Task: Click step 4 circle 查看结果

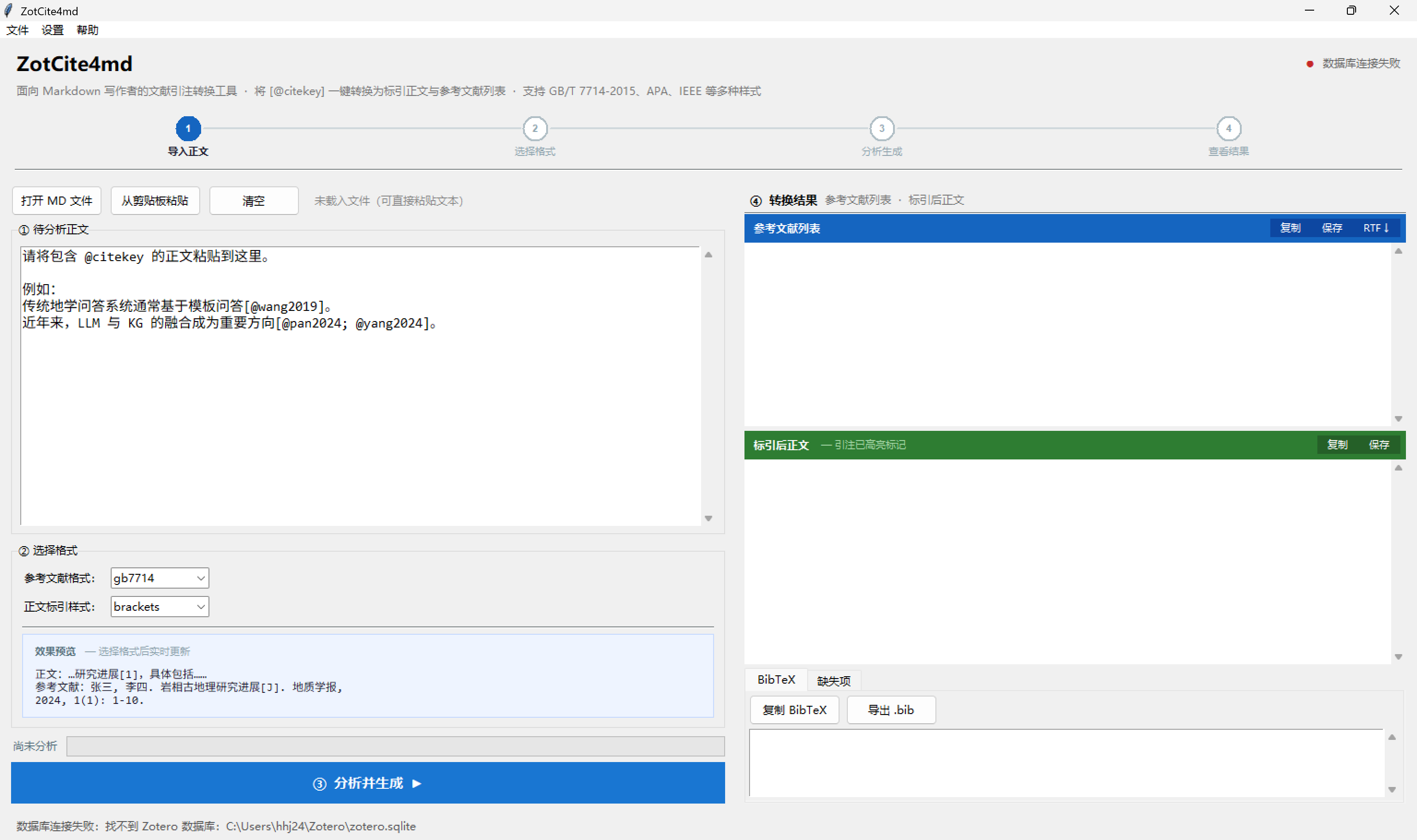Action: (1228, 129)
